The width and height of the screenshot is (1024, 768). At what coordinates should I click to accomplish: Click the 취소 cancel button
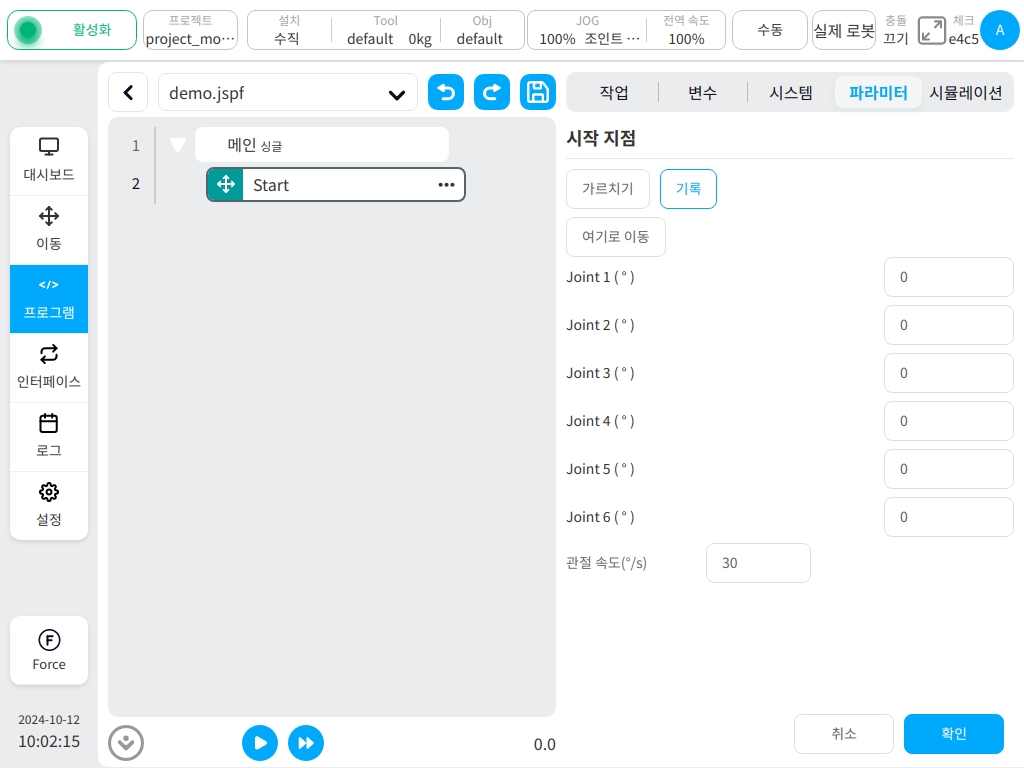point(844,734)
